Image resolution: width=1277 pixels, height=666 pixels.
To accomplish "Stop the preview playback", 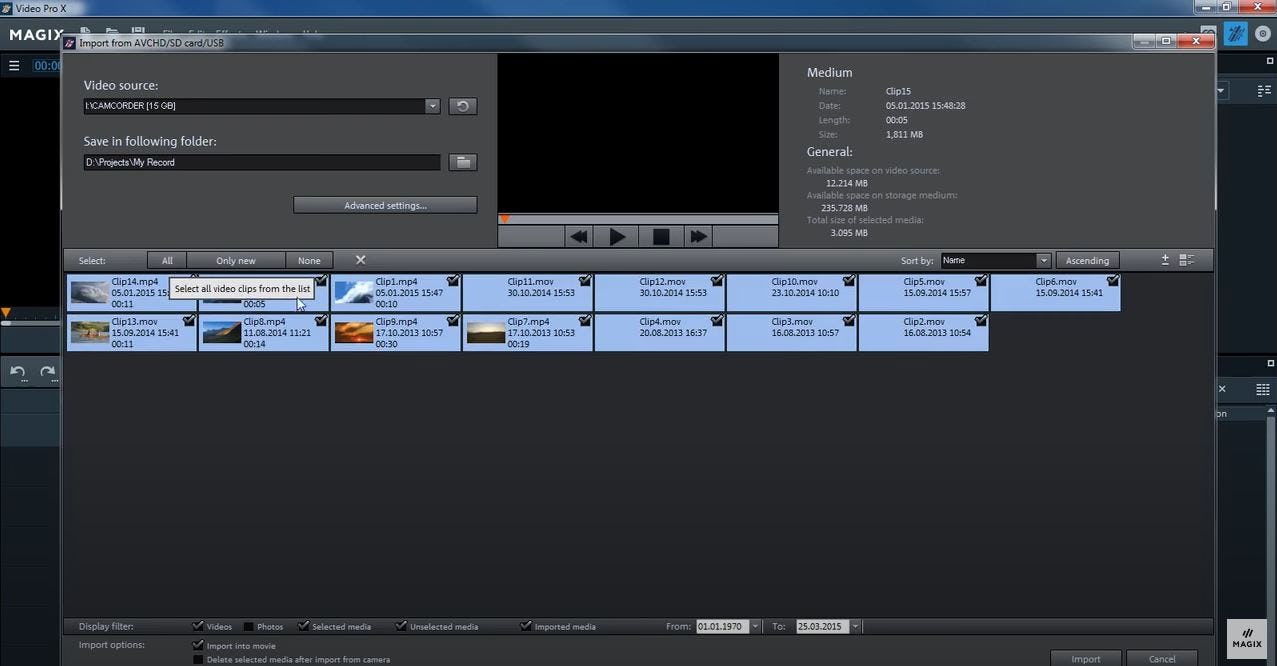I will tap(661, 237).
